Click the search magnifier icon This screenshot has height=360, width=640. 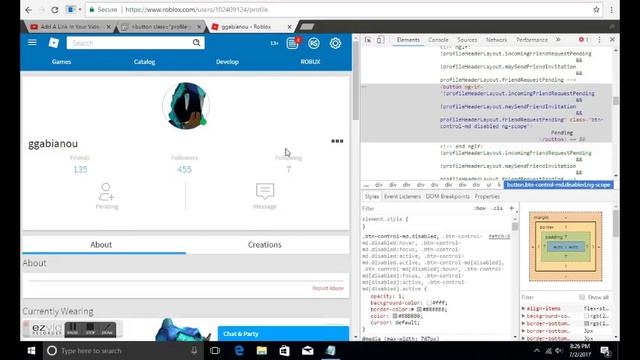pos(196,42)
